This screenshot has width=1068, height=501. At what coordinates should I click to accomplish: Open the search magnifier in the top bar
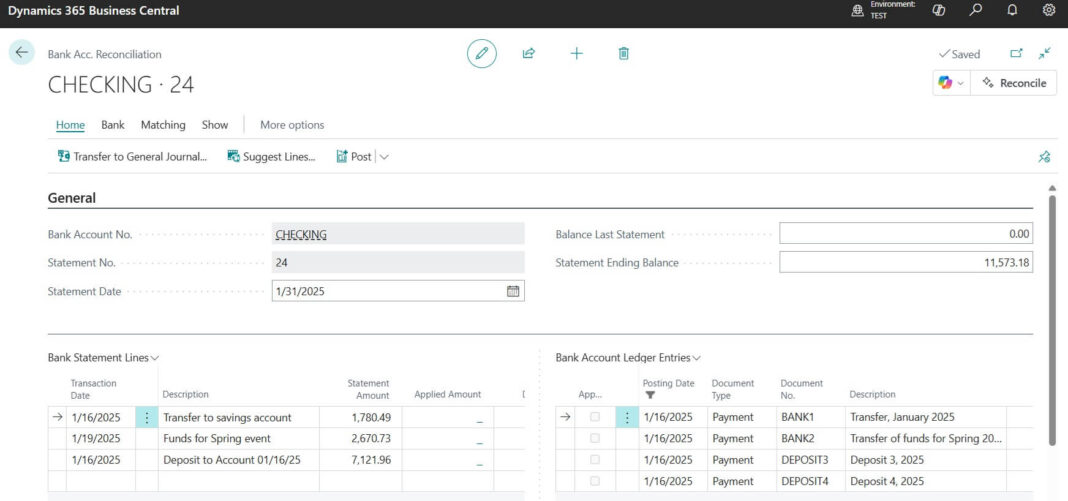point(976,10)
